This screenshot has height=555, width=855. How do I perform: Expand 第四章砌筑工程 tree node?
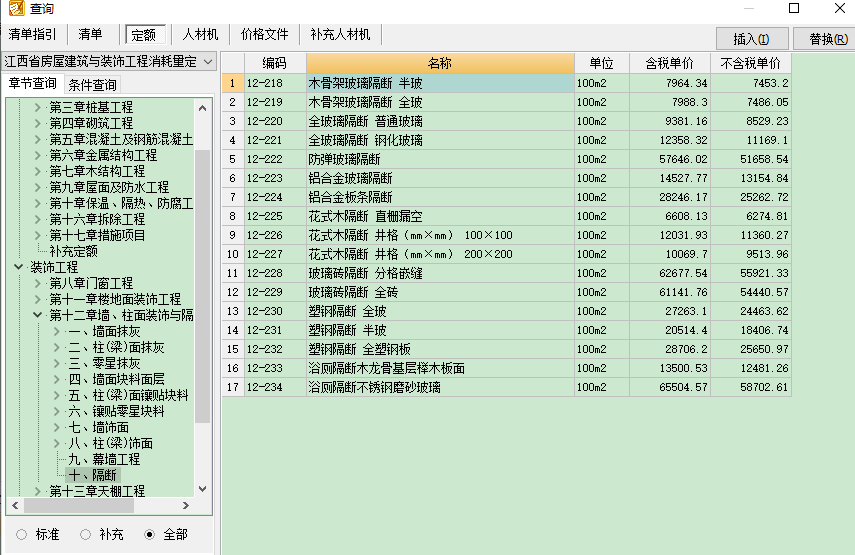point(38,123)
